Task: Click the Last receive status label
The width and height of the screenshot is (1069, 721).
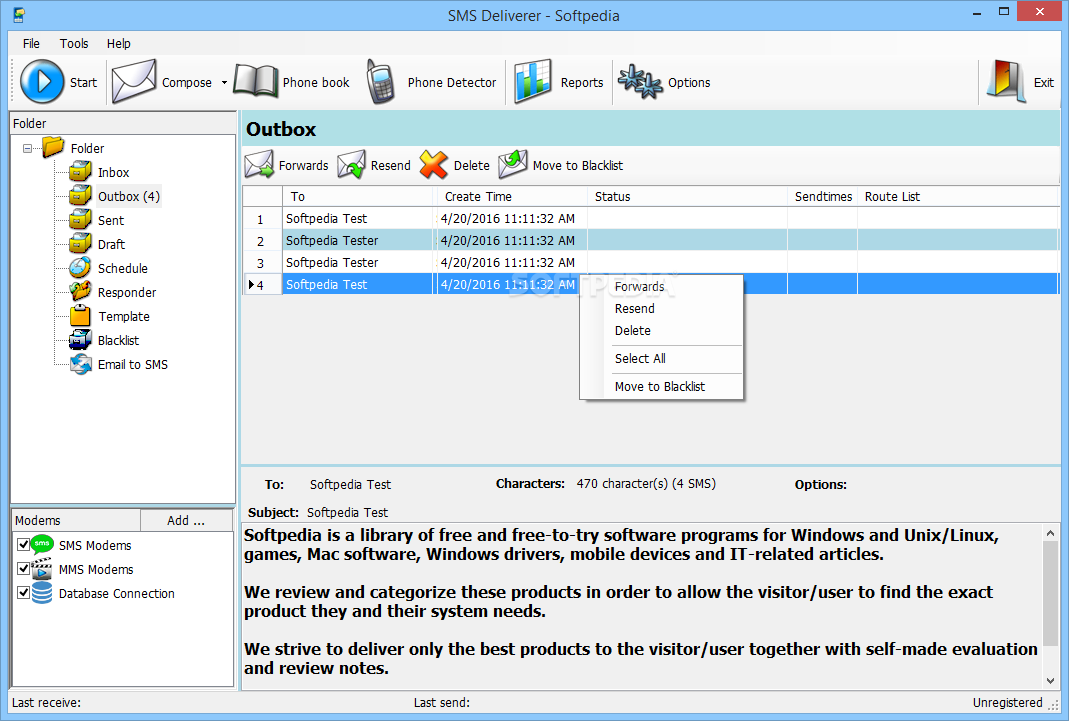Action: click(x=46, y=703)
